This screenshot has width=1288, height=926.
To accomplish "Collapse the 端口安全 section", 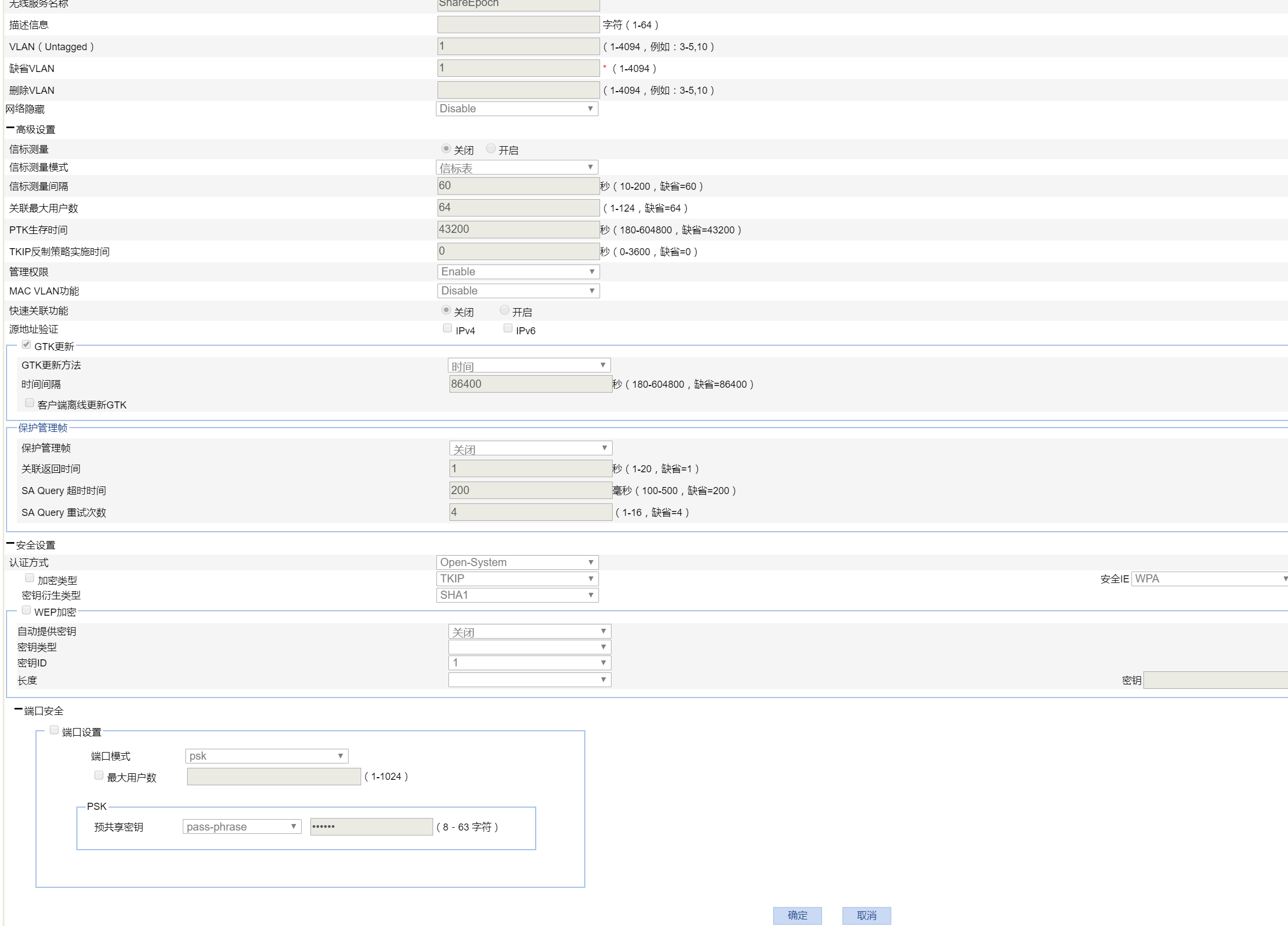I will point(18,709).
